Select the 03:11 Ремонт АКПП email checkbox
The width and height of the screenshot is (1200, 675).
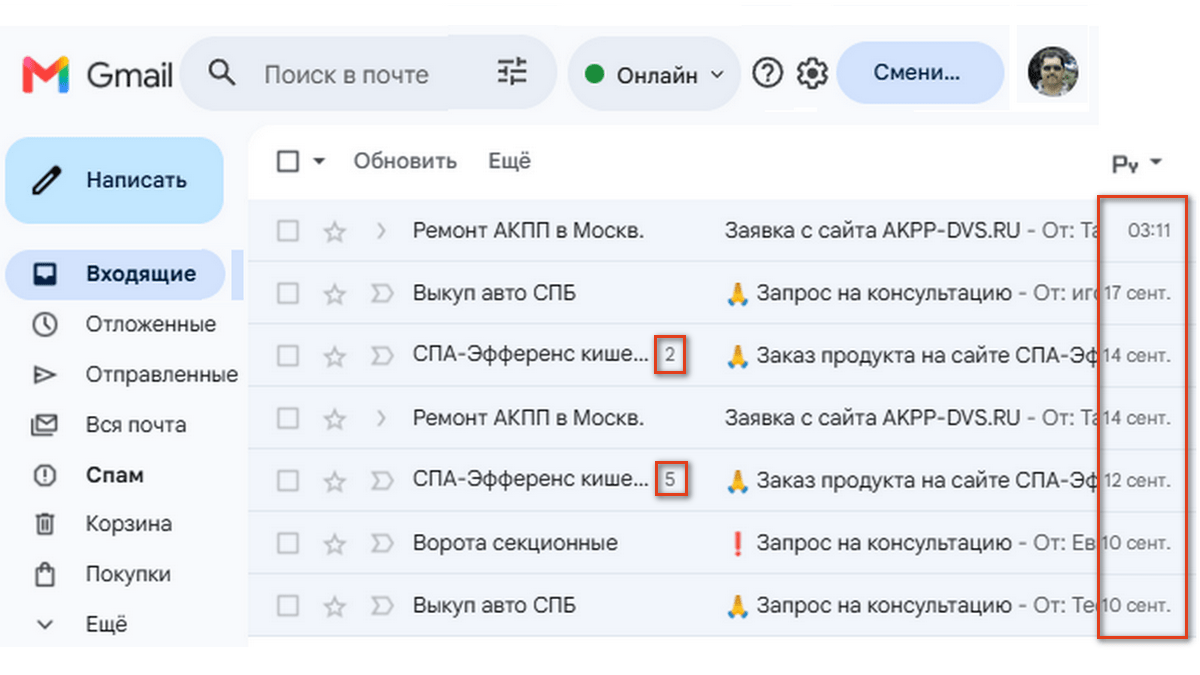click(288, 232)
